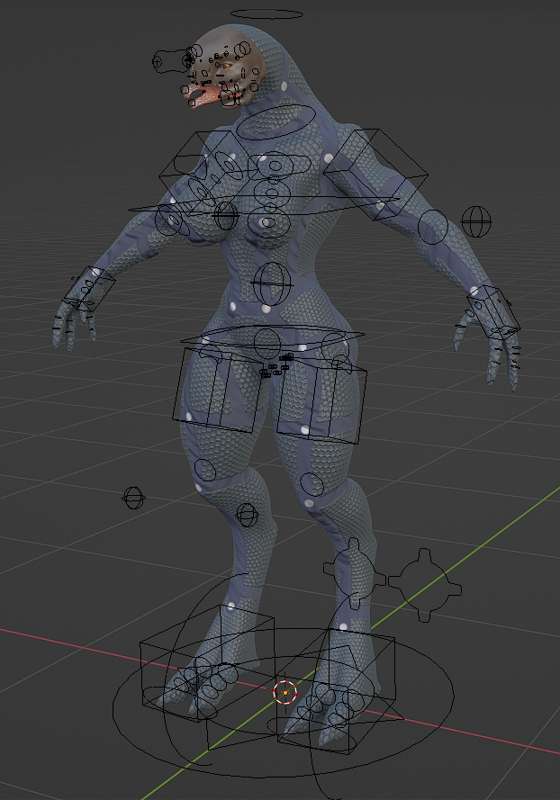The image size is (560, 800).
Task: Select the hand box control on viewer's left
Action: tap(89, 288)
